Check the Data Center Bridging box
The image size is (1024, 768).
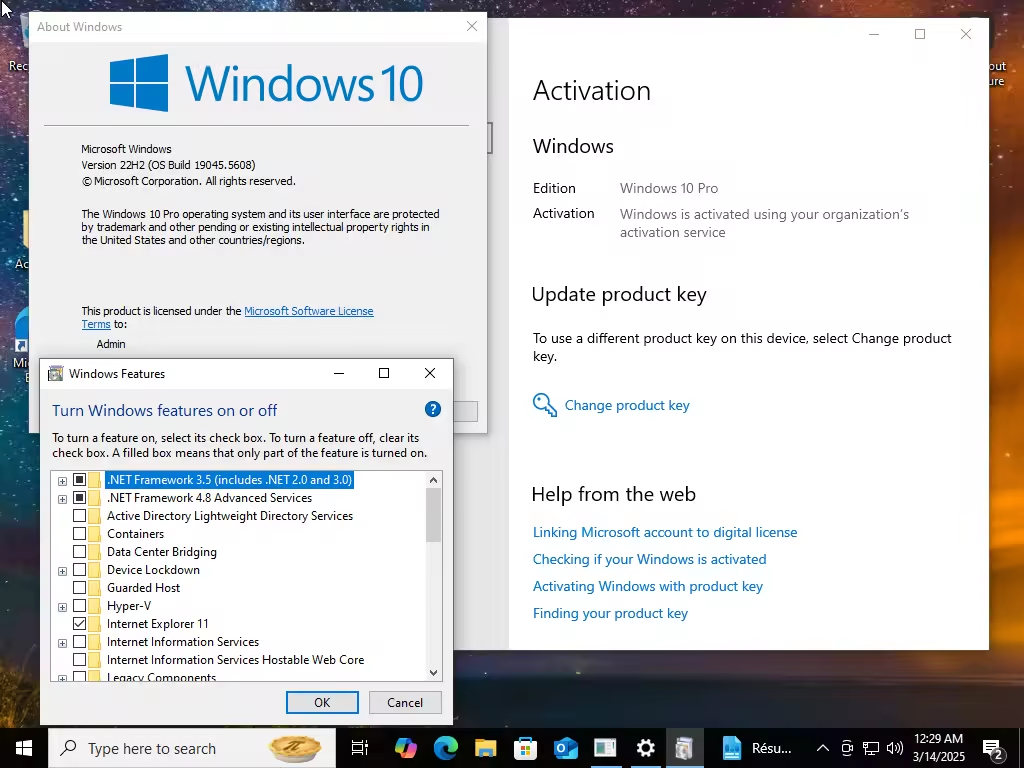[80, 552]
